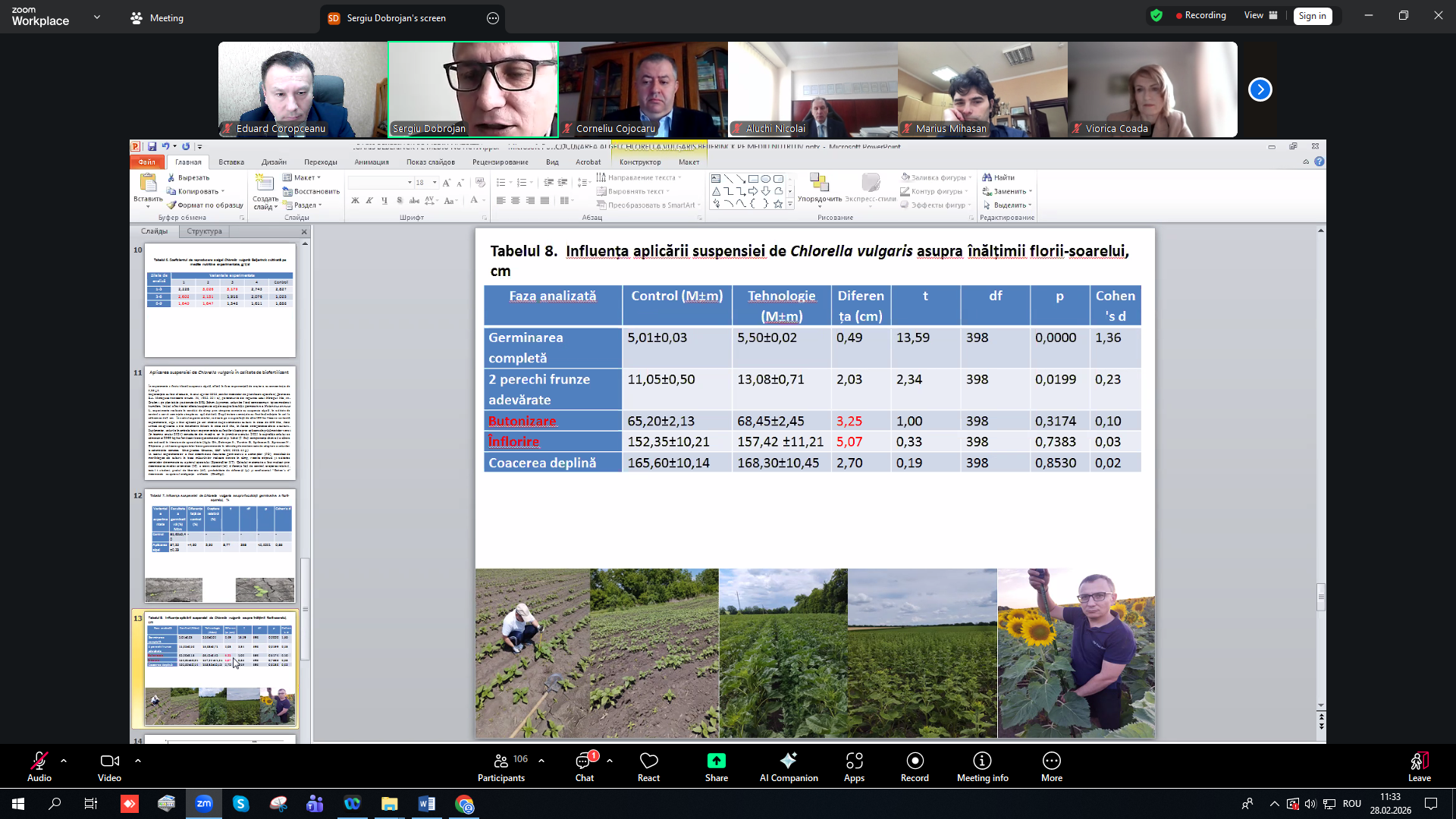Open the Participants list showing 106
The width and height of the screenshot is (1456, 819).
tap(502, 761)
